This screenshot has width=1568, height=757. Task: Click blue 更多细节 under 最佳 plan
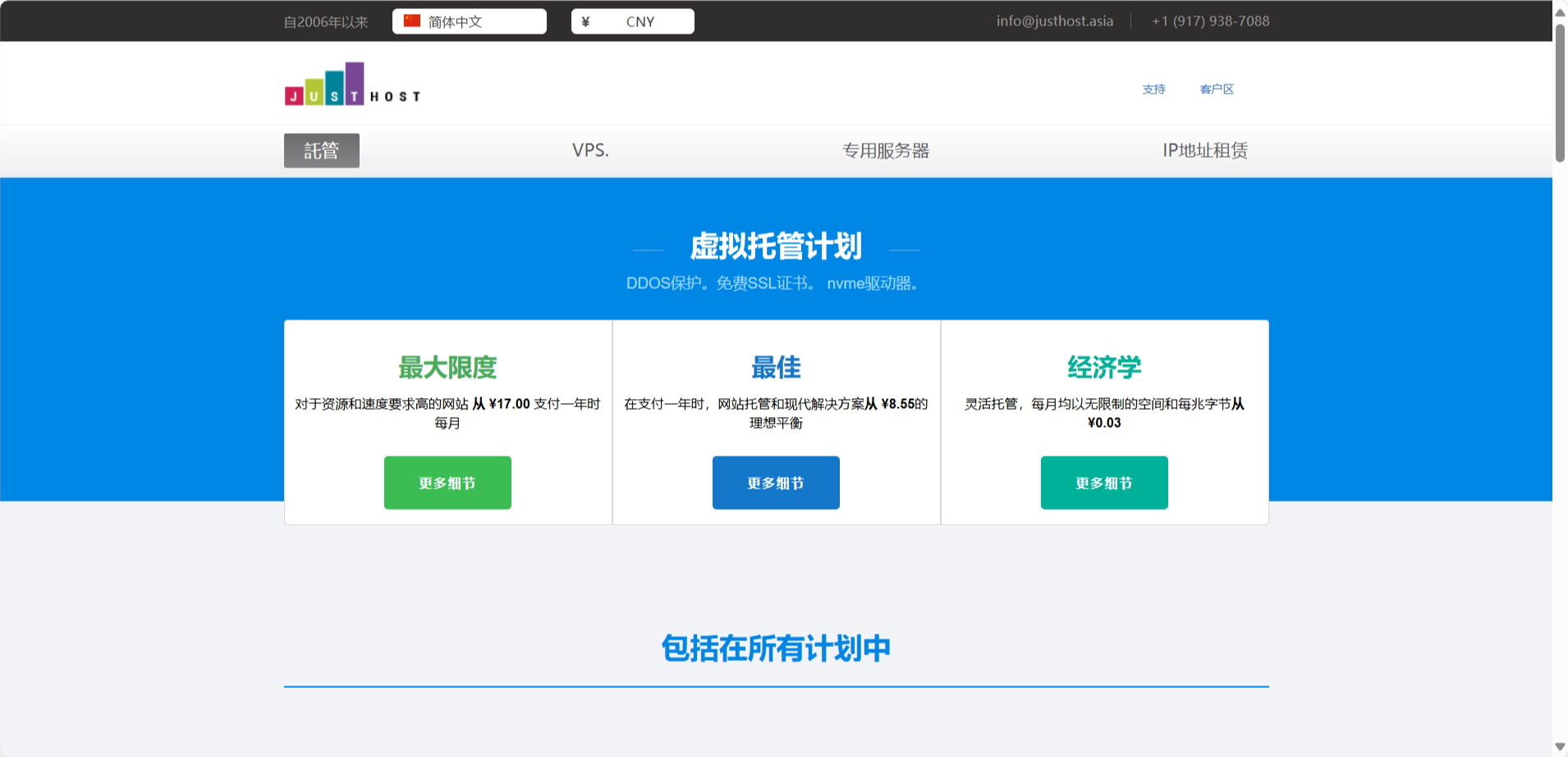click(x=776, y=483)
